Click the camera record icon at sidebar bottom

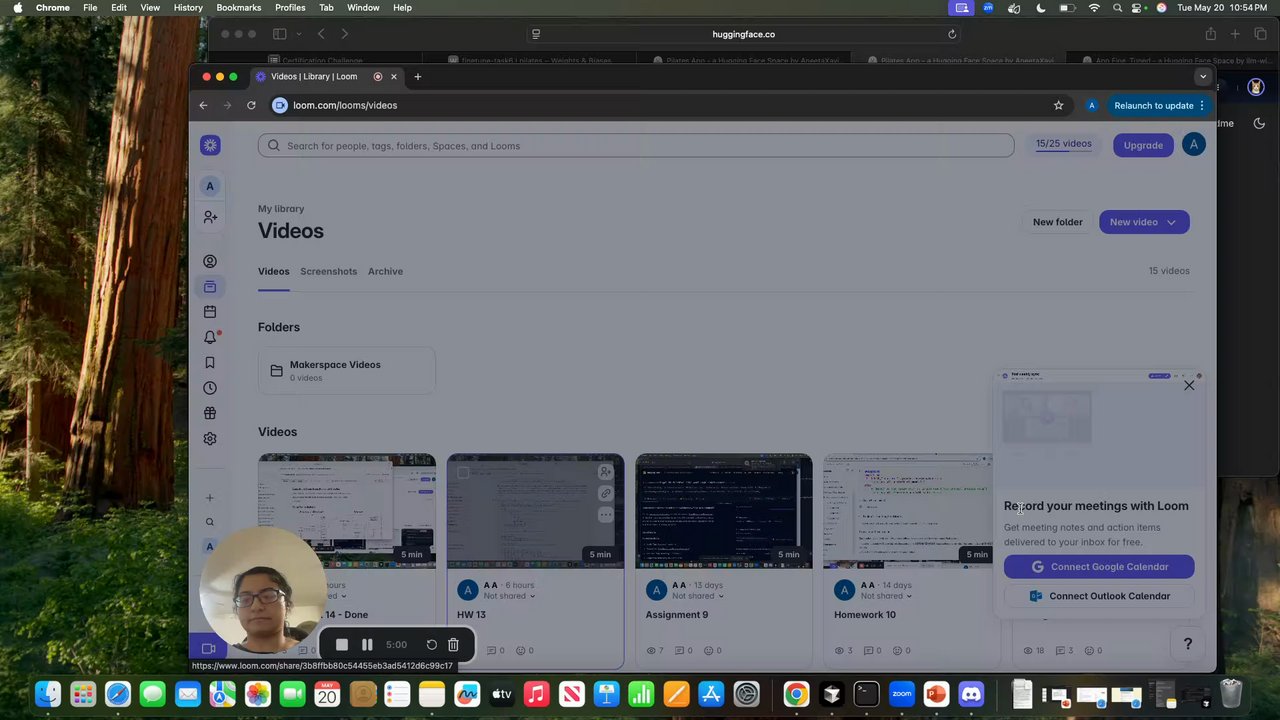(x=209, y=649)
